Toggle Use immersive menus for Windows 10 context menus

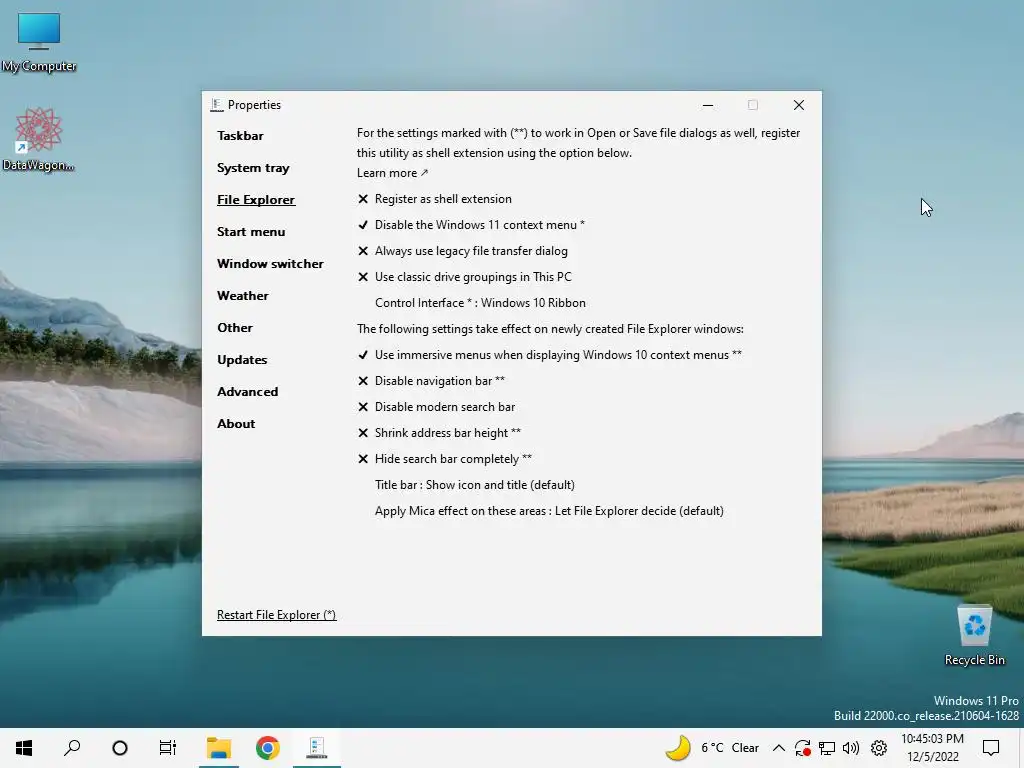coord(549,355)
